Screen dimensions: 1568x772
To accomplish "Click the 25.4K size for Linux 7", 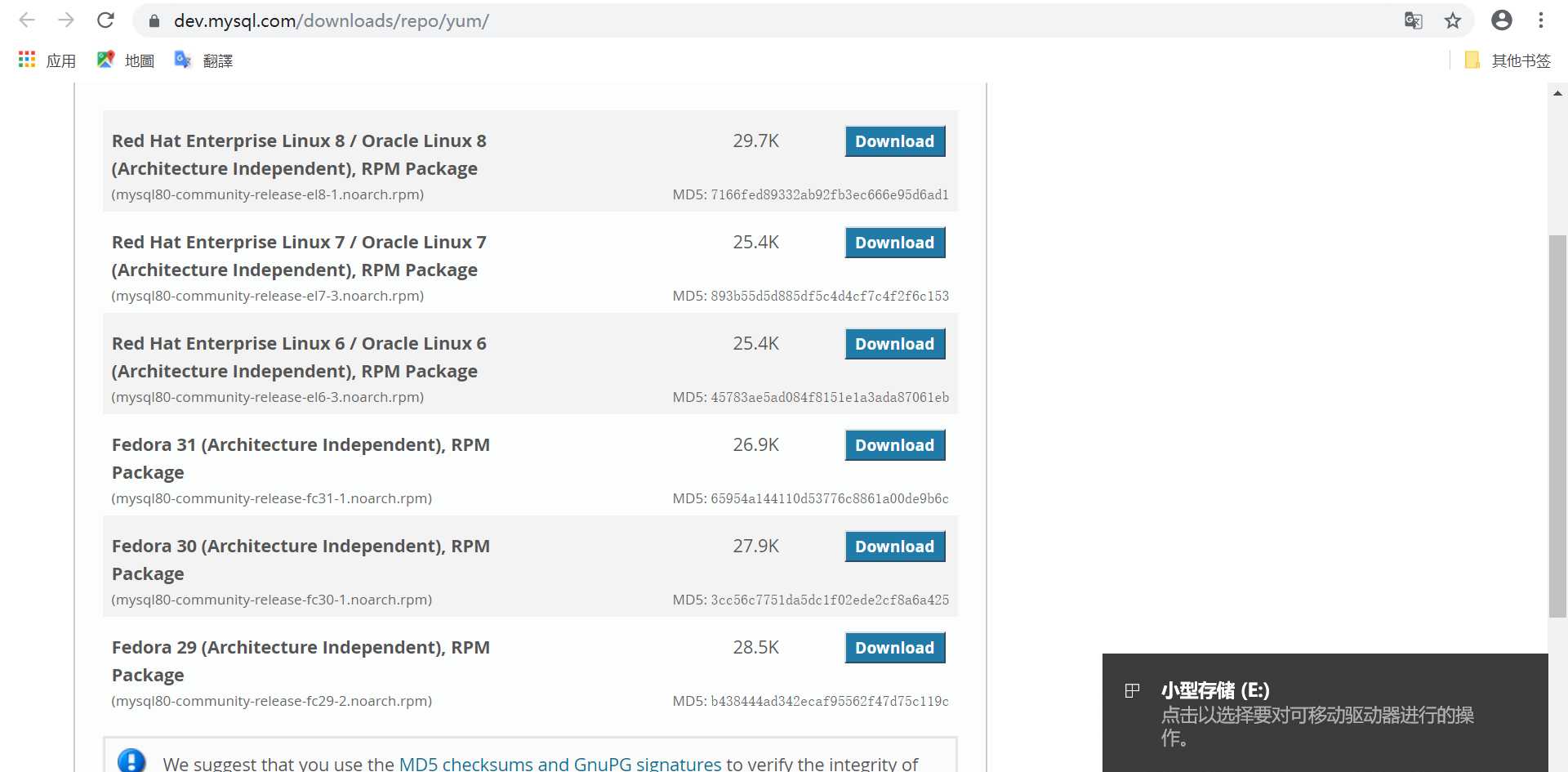I will [755, 243].
